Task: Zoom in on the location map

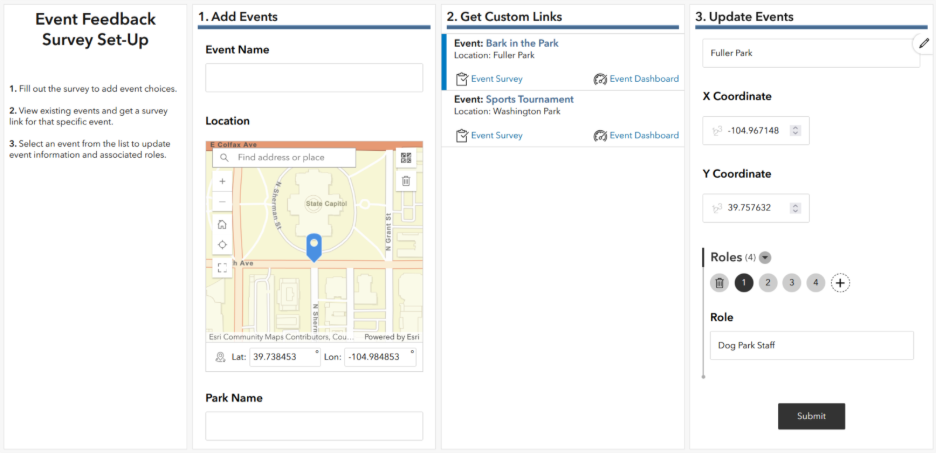Action: coord(222,181)
